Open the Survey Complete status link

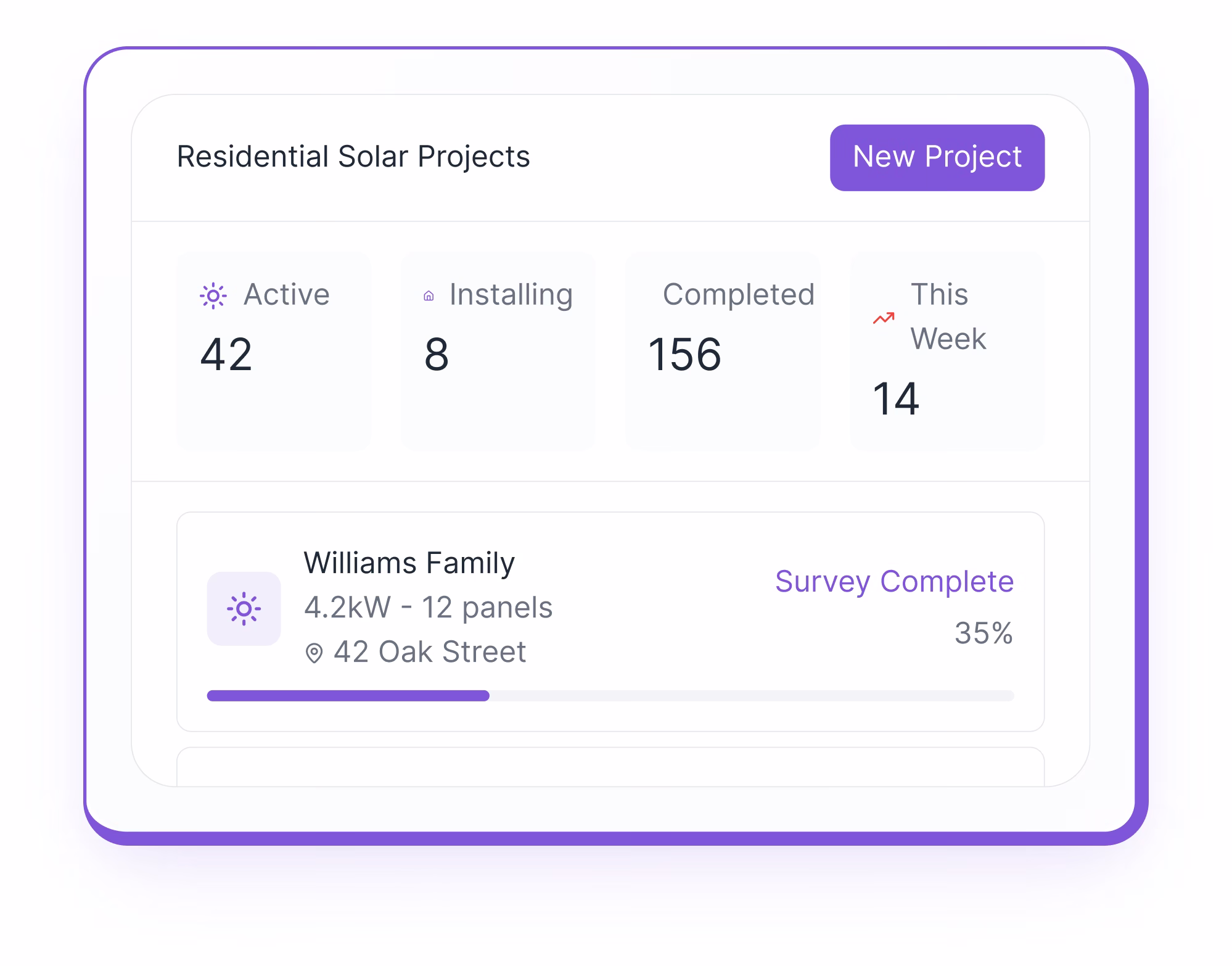(894, 580)
